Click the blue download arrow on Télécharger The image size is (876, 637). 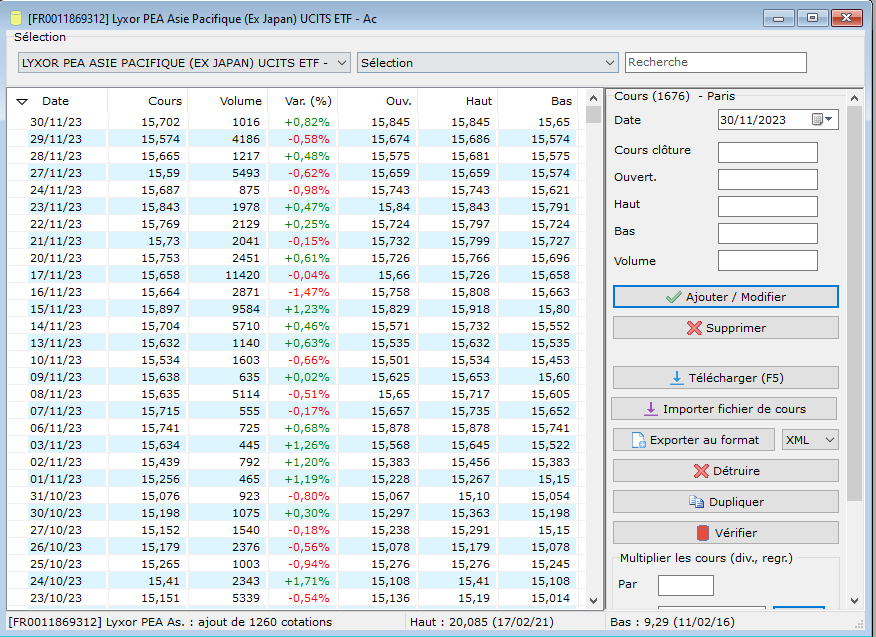coord(677,378)
